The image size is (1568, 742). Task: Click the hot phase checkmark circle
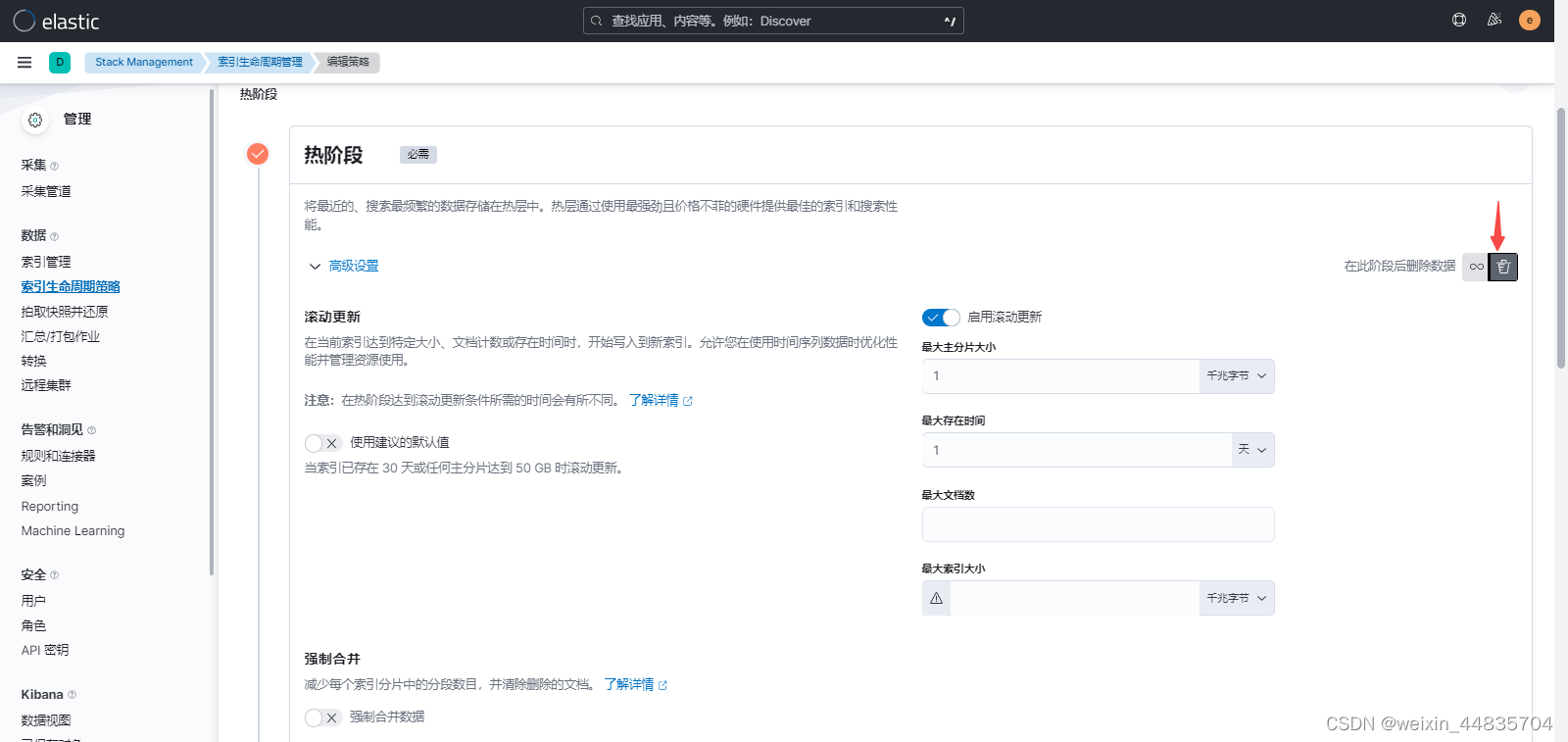click(x=258, y=154)
